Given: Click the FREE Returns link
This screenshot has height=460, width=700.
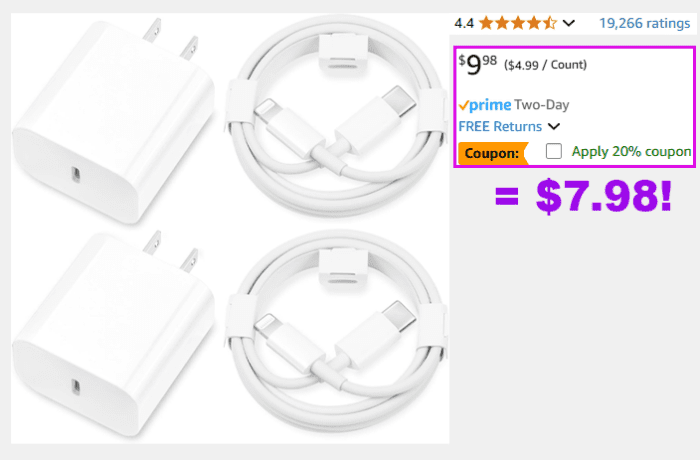Looking at the screenshot, I should click(x=500, y=127).
